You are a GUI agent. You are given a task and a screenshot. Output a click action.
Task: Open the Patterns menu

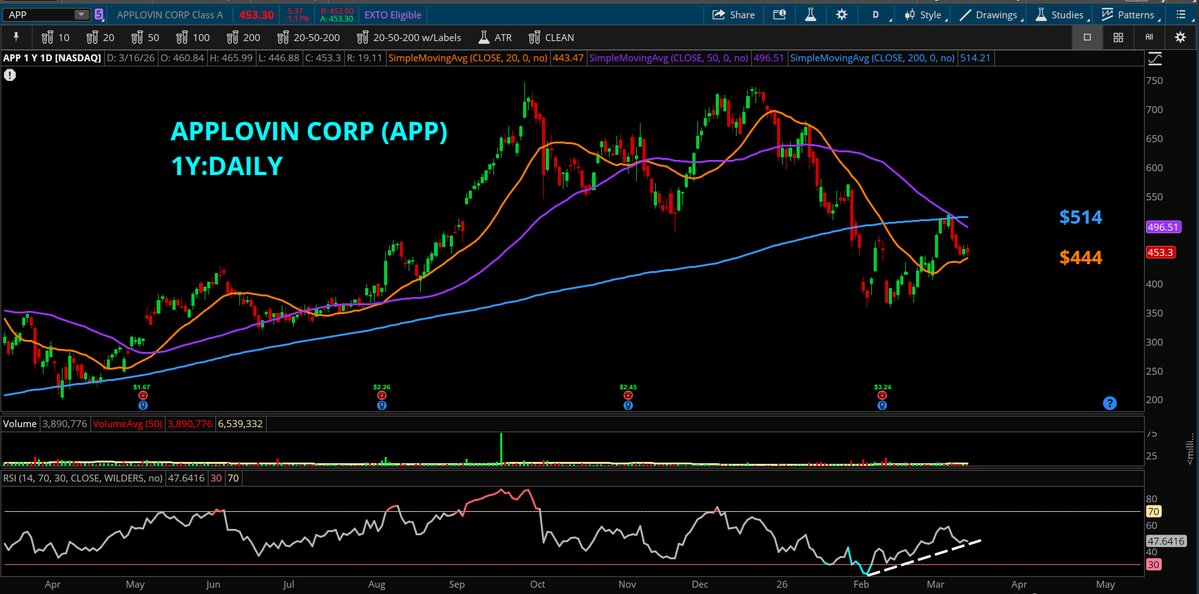(x=1128, y=15)
